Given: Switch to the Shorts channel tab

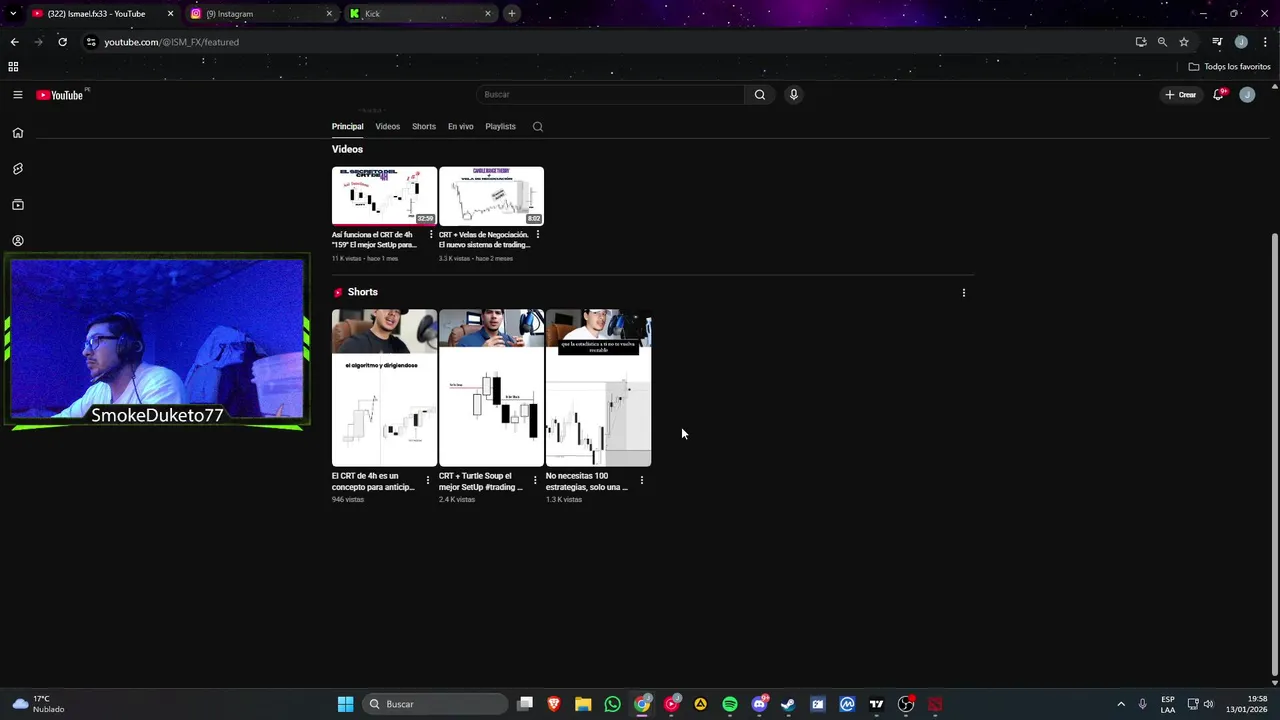Looking at the screenshot, I should tap(424, 127).
